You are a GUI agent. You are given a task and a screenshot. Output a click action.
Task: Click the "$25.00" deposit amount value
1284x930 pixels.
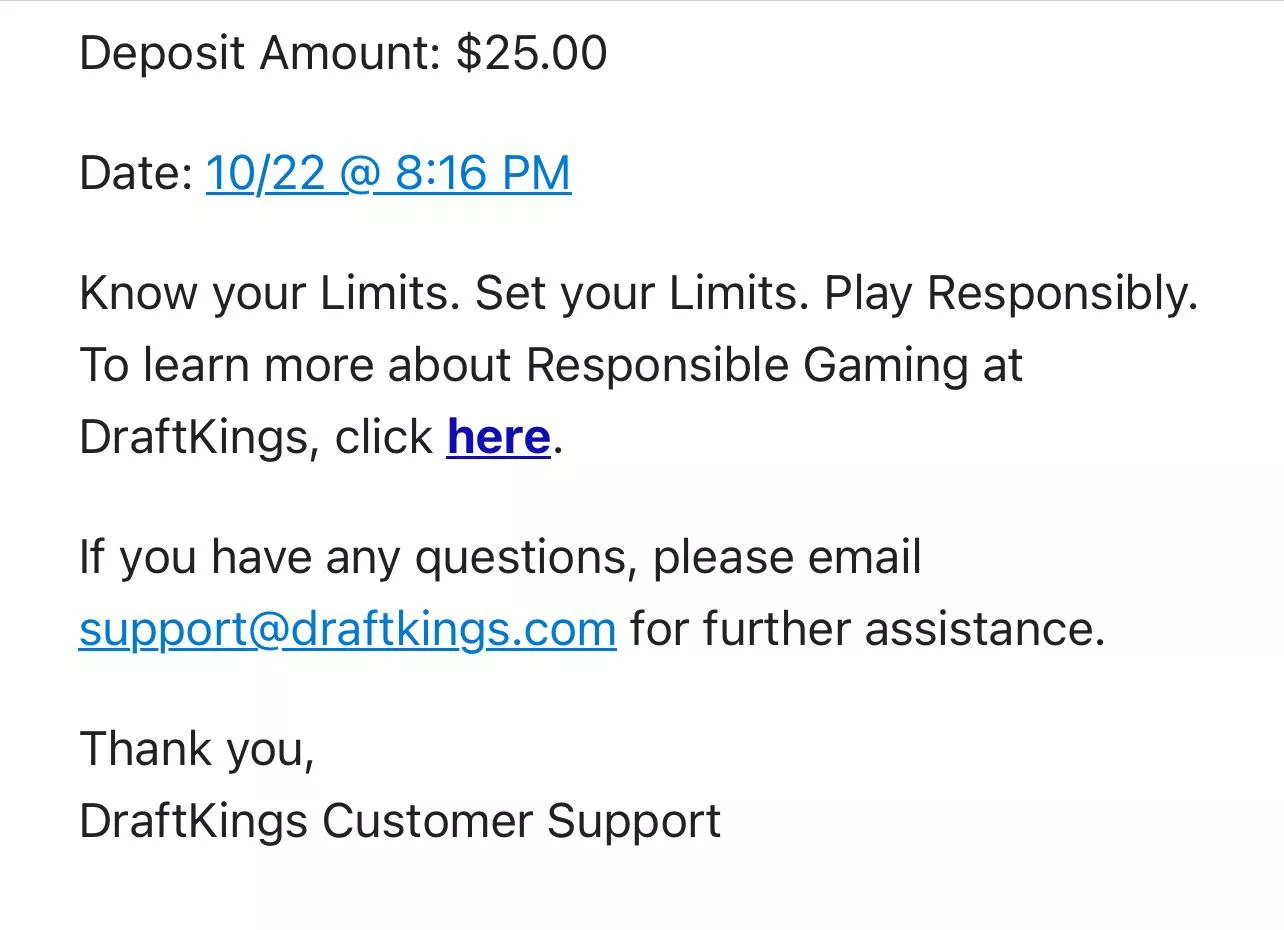pyautogui.click(x=531, y=53)
